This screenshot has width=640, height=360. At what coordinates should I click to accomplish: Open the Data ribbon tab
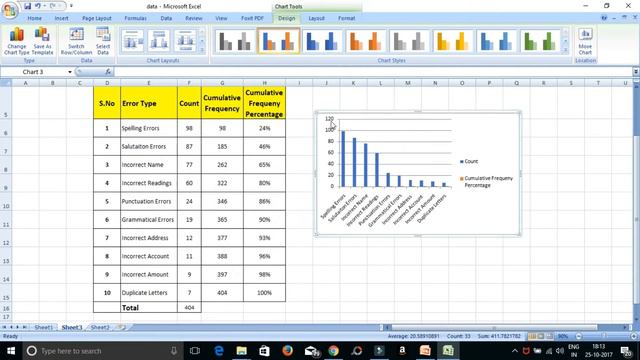166,18
